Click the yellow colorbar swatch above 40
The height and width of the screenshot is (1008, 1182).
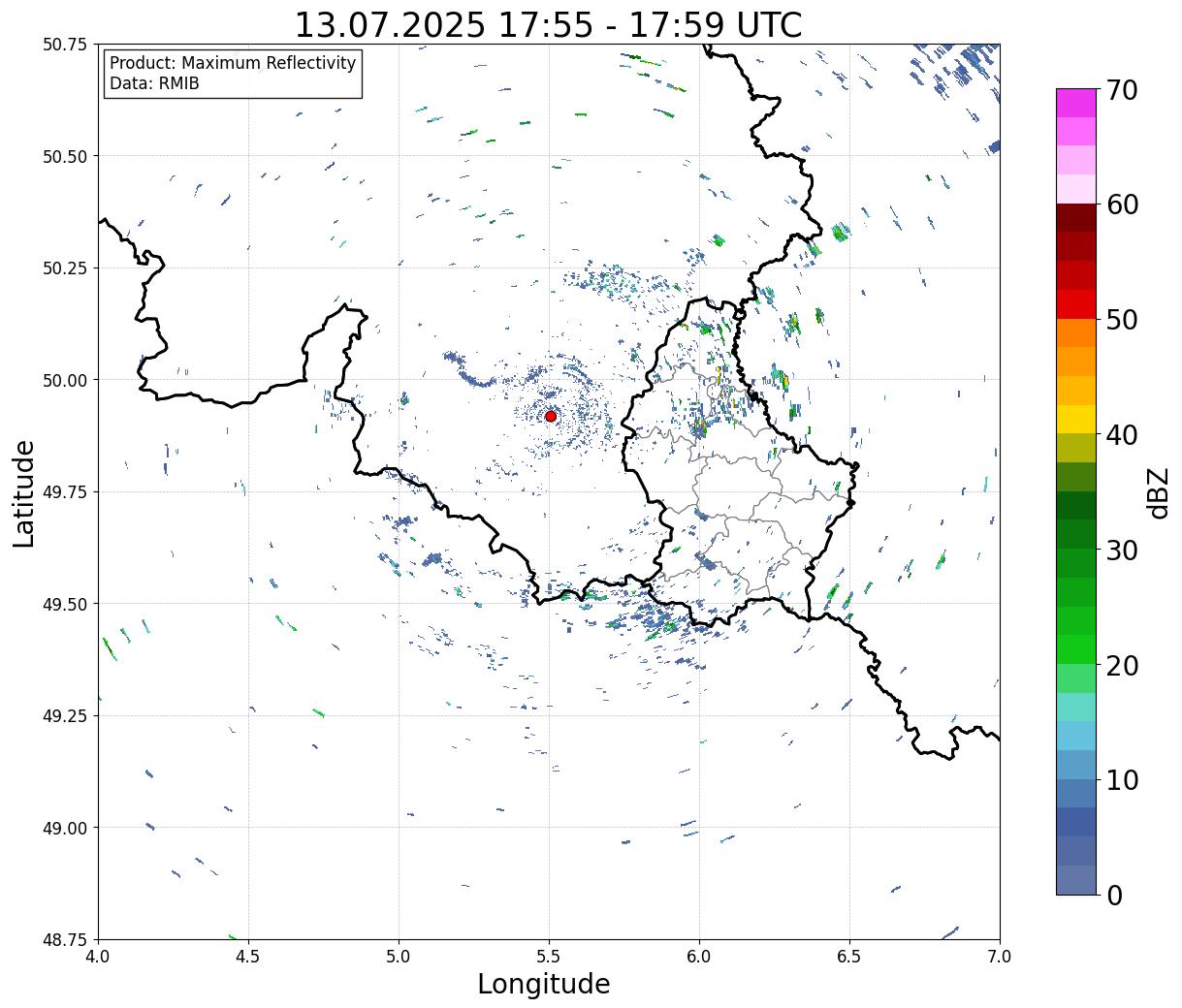pos(1076,420)
